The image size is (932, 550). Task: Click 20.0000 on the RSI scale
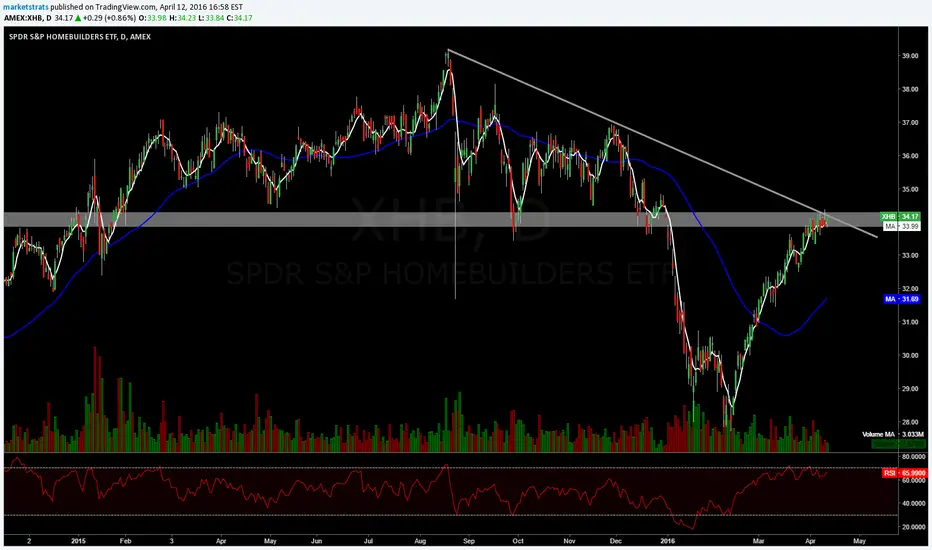(x=914, y=527)
